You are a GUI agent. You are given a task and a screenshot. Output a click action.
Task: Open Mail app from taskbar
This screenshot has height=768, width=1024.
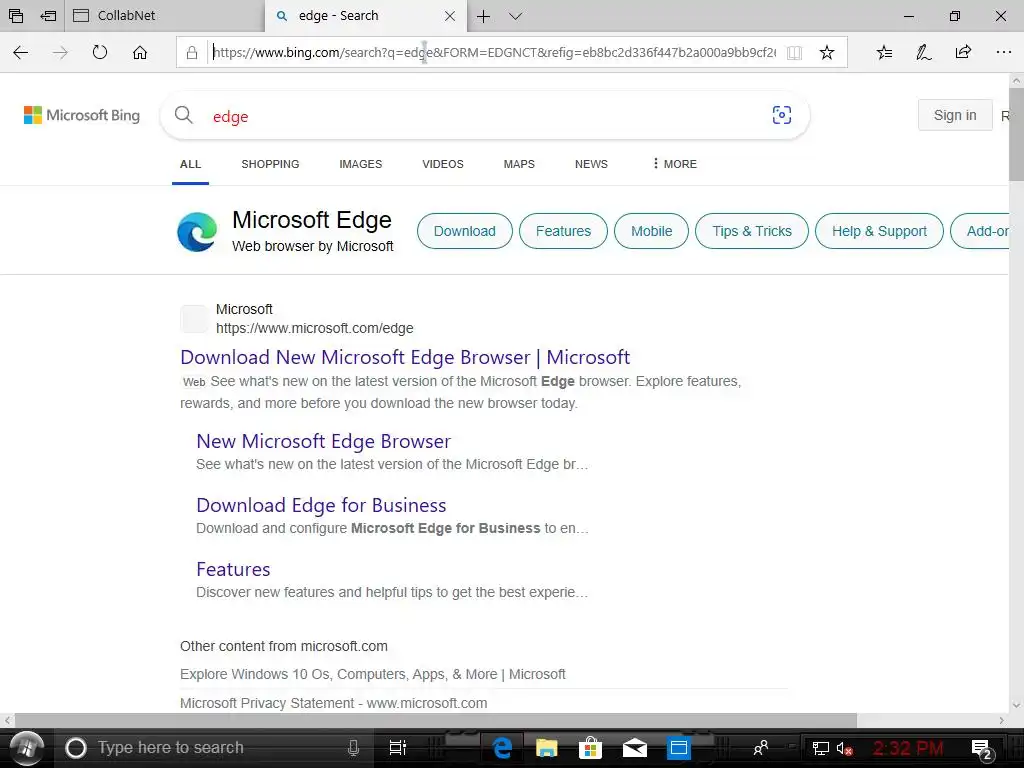point(635,748)
